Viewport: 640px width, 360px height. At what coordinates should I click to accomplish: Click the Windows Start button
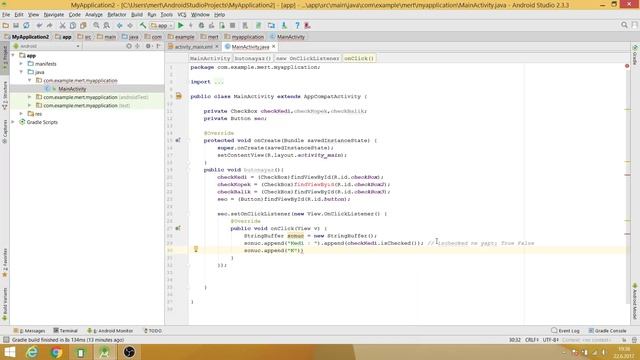[x=9, y=352]
